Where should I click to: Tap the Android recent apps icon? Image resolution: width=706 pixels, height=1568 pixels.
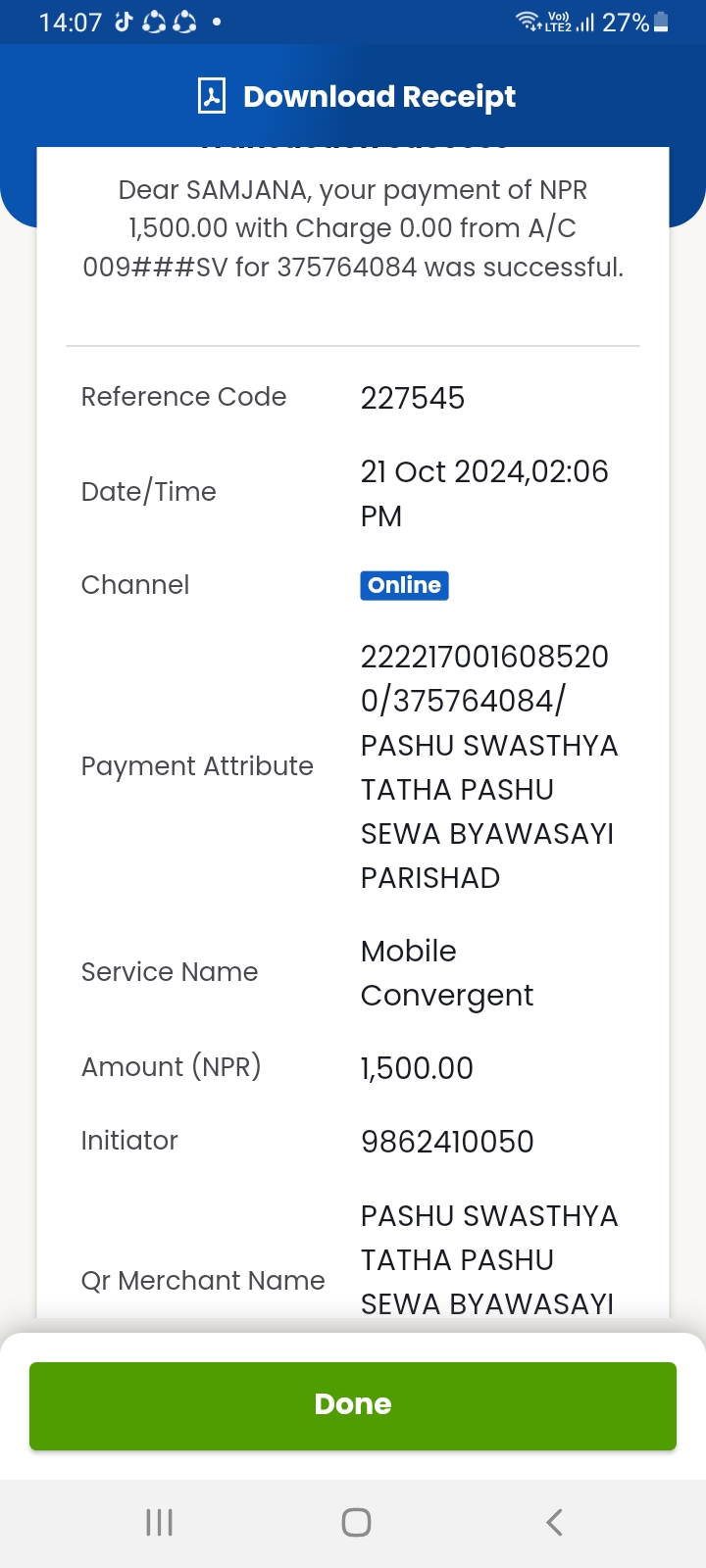click(x=159, y=1522)
